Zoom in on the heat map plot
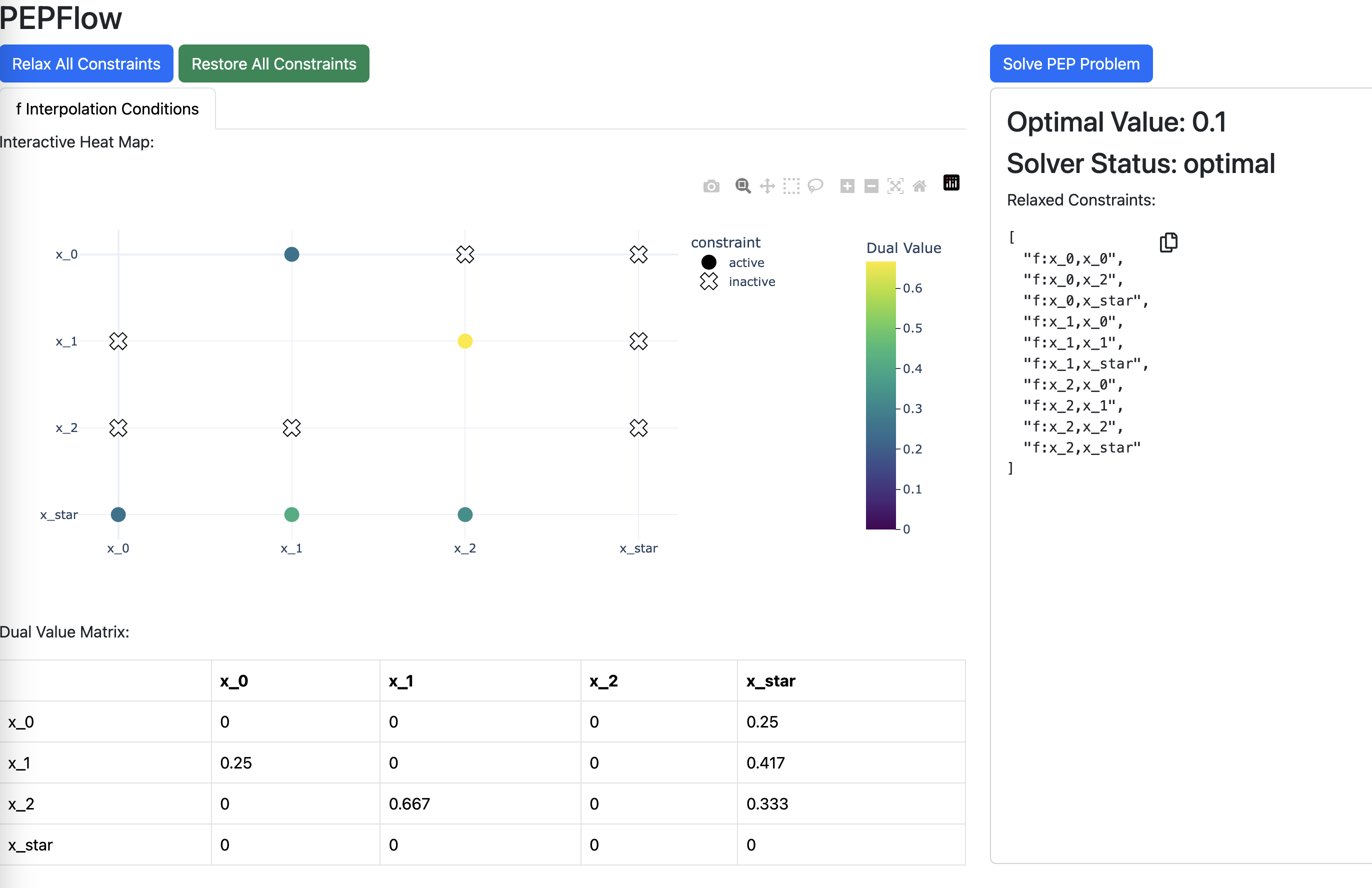The width and height of the screenshot is (1372, 888). (x=847, y=185)
